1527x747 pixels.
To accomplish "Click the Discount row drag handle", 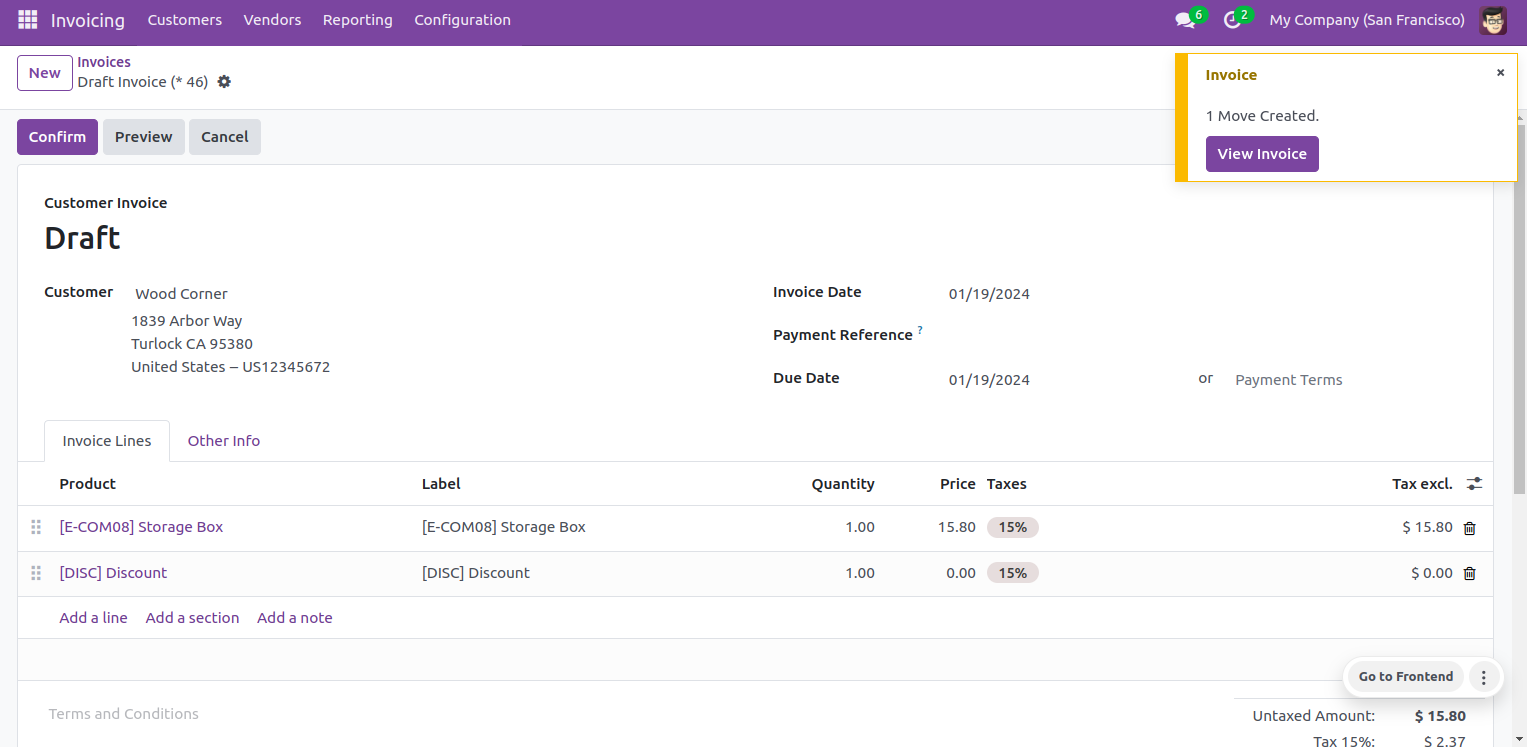I will click(36, 573).
